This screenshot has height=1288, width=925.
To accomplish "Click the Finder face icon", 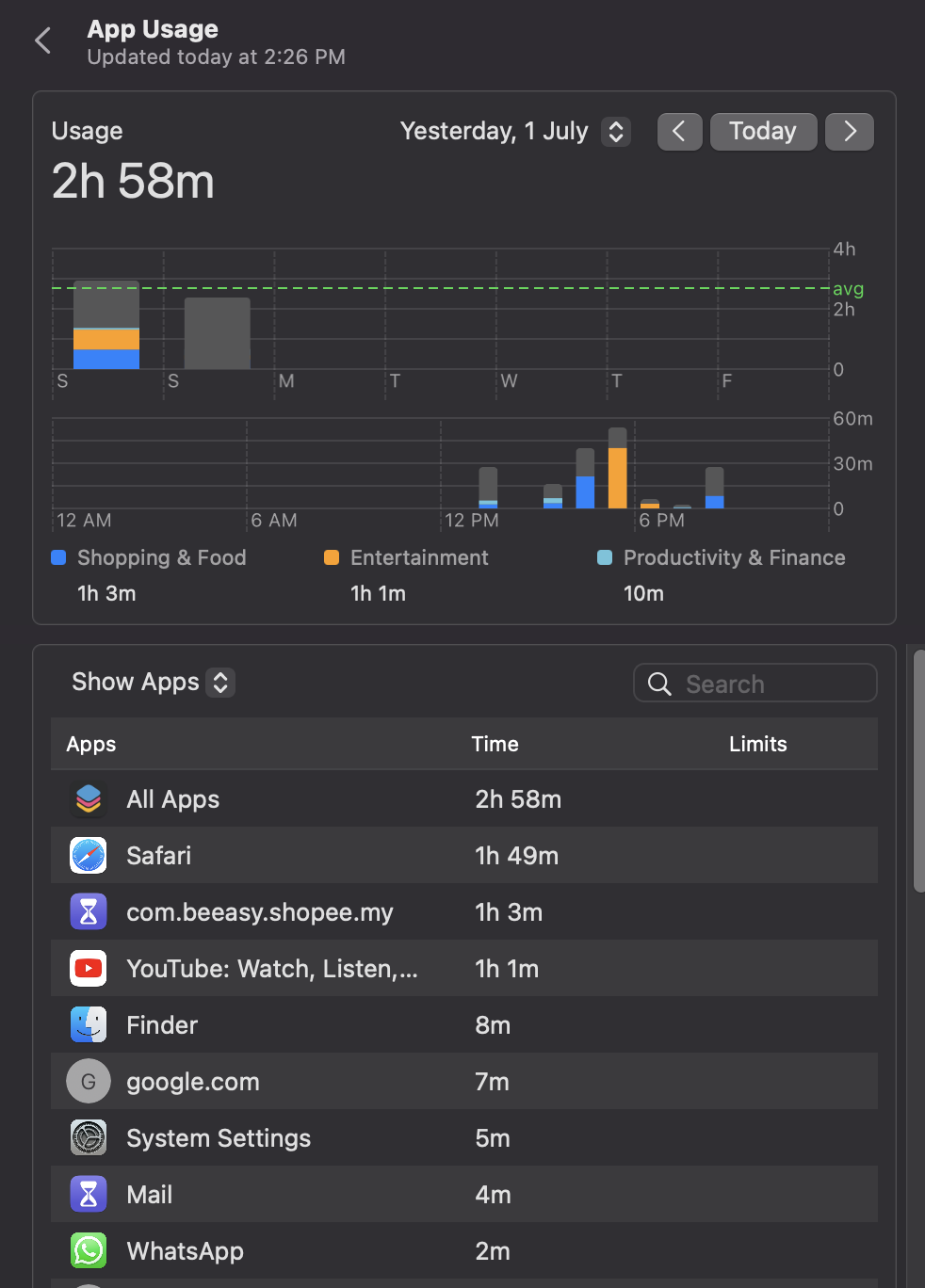I will click(x=89, y=1025).
